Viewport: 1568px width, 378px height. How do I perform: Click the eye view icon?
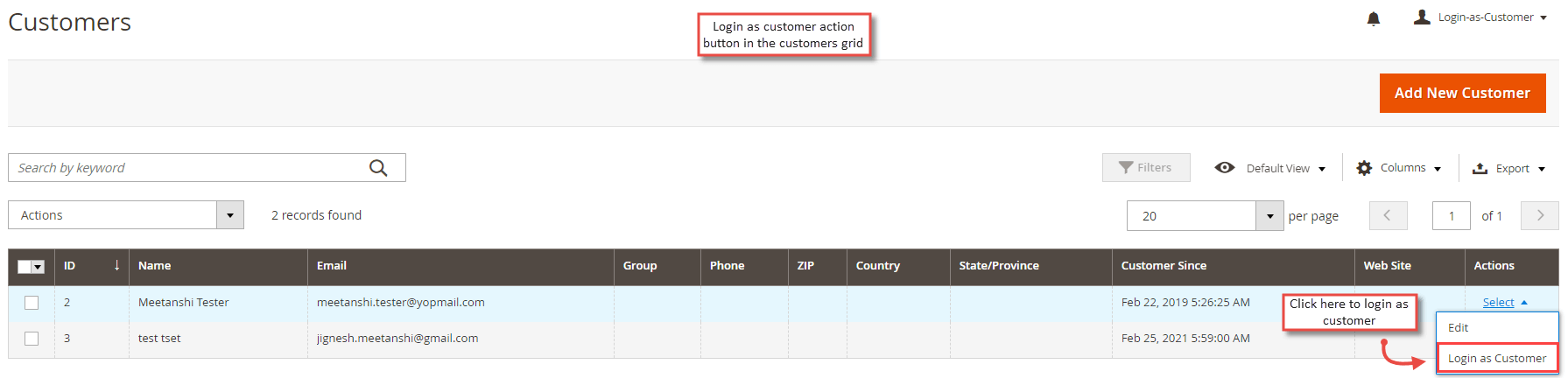pyautogui.click(x=1225, y=167)
